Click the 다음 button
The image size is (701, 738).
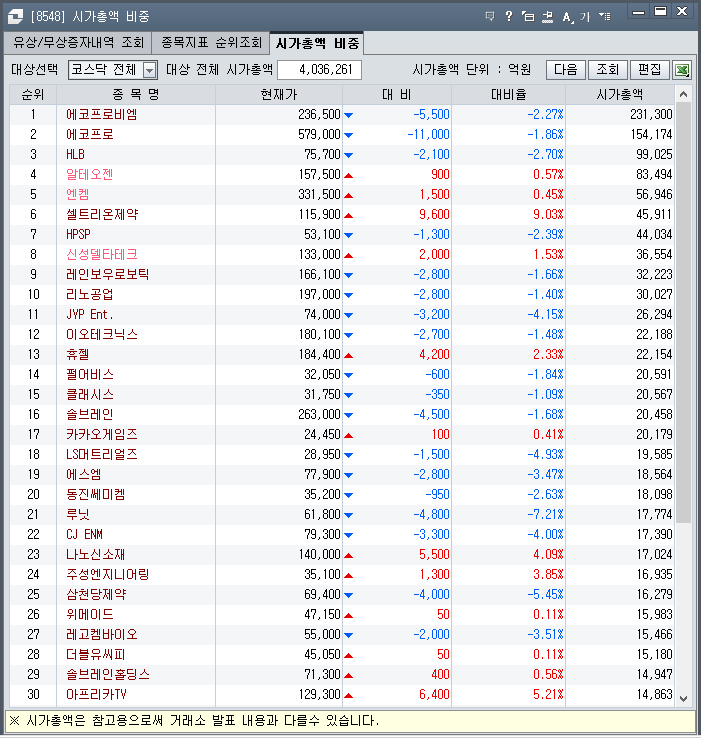tap(566, 70)
